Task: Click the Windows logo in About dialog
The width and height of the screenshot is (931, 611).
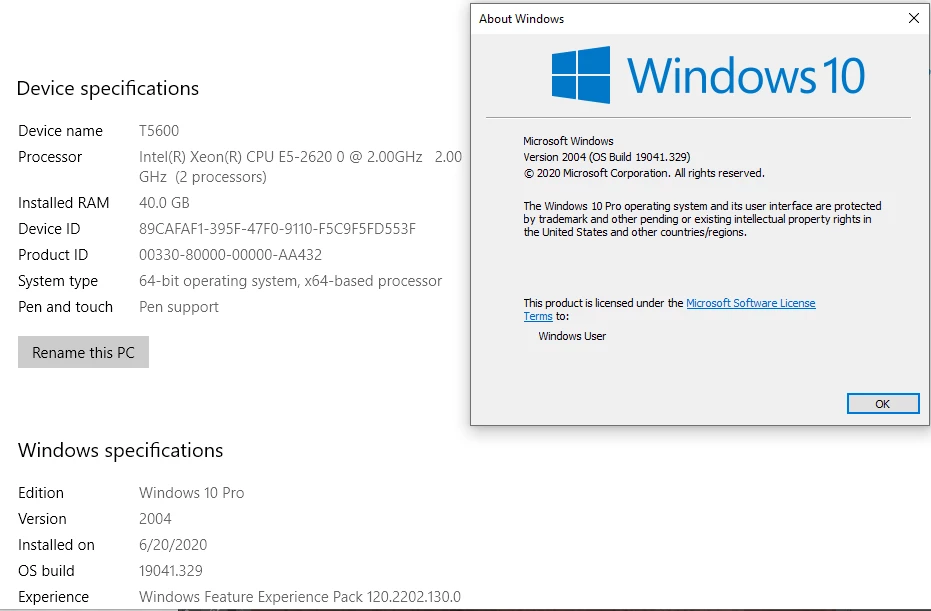Action: (x=581, y=75)
